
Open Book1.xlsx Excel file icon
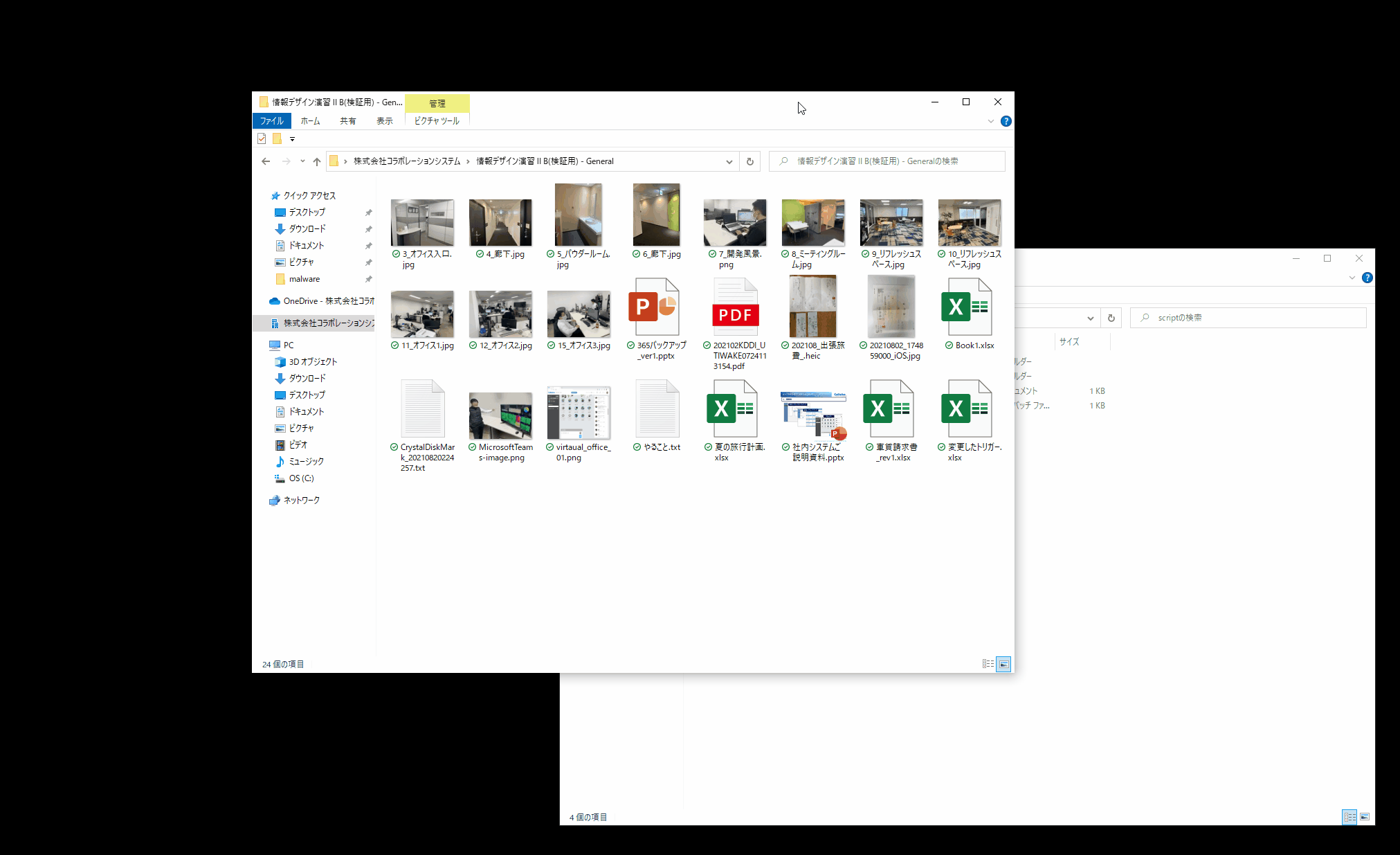click(967, 308)
